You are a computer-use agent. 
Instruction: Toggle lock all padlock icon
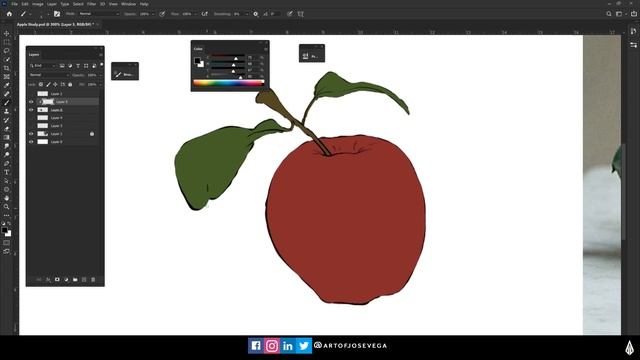(x=70, y=84)
